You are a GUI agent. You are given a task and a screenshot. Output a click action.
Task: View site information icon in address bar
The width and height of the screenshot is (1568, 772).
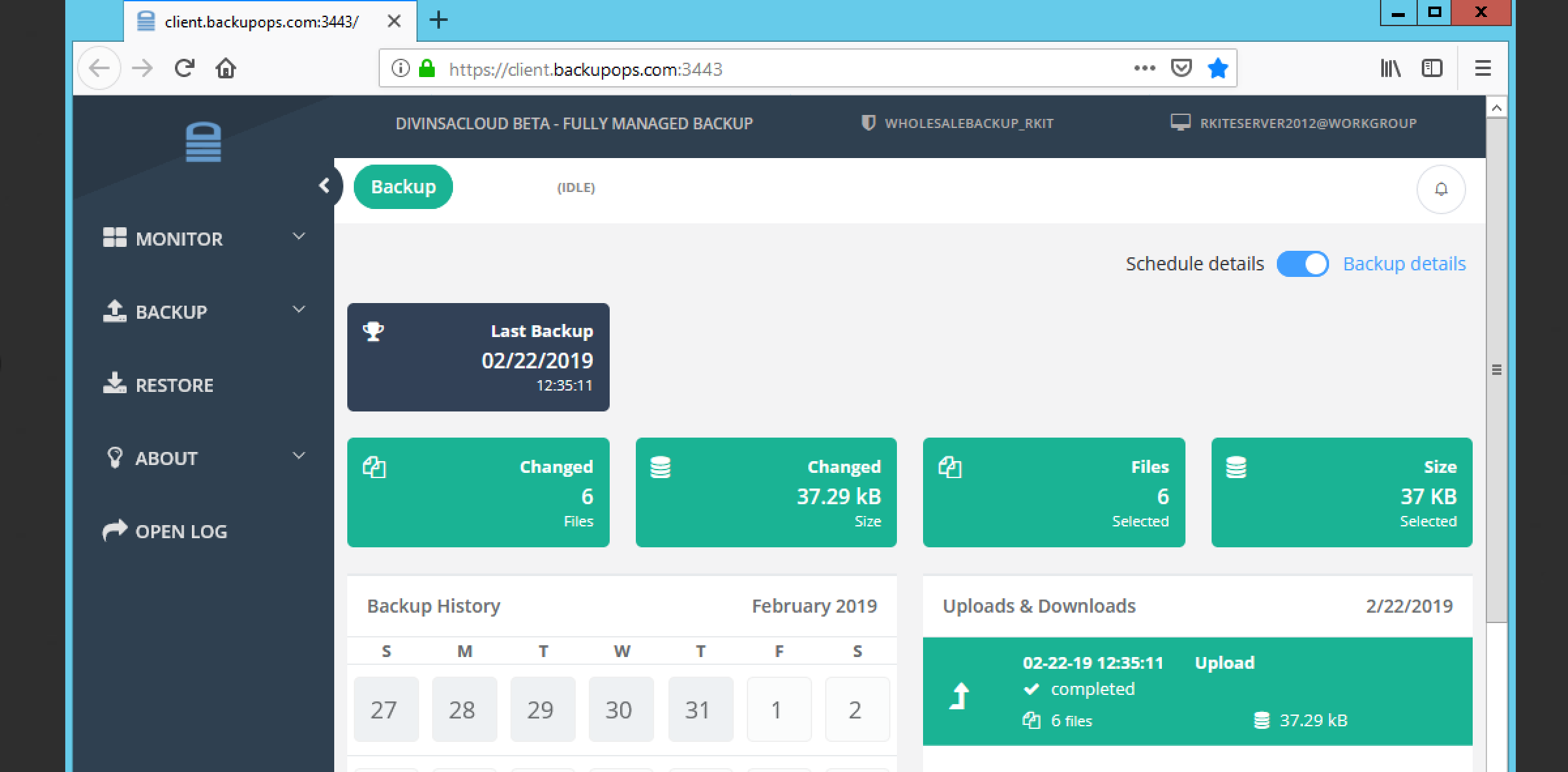400,68
